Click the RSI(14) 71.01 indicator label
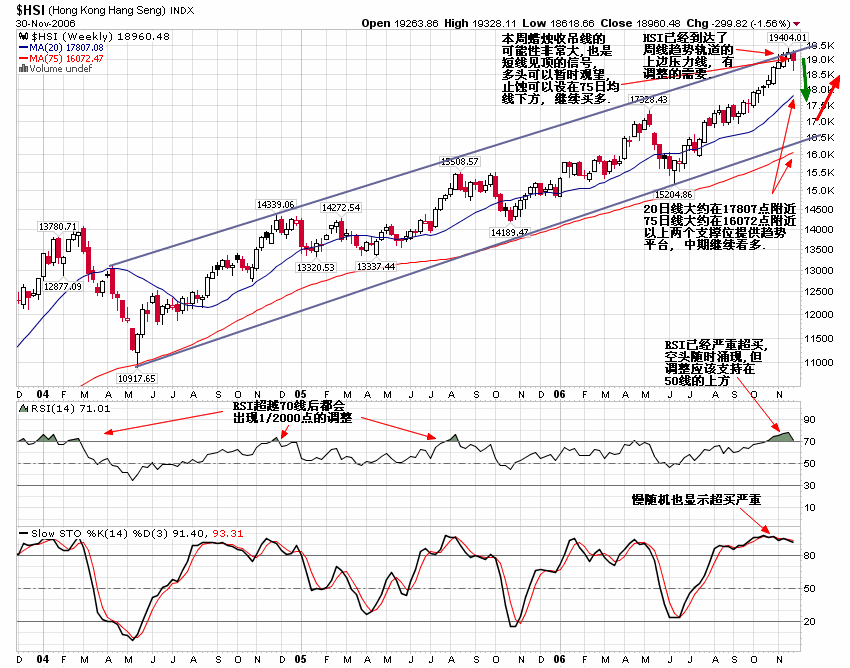Image resolution: width=850 pixels, height=668 pixels. pos(70,408)
